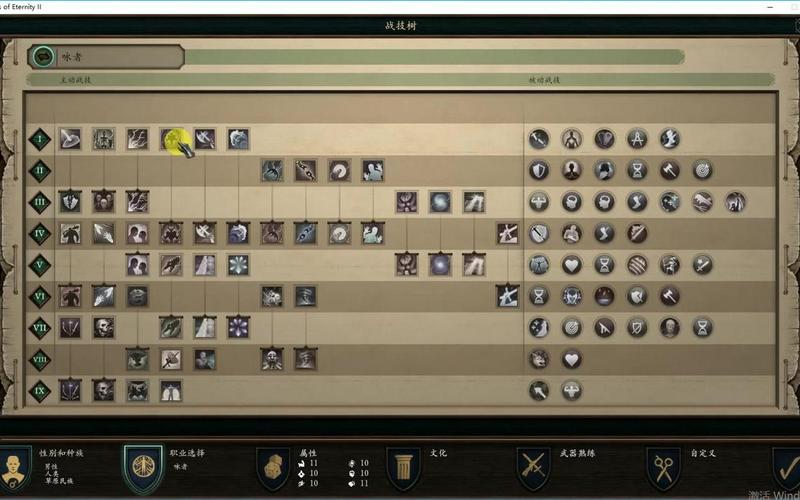This screenshot has width=800, height=500.
Task: Open the 咏者 class tab
Action: pyautogui.click(x=106, y=57)
